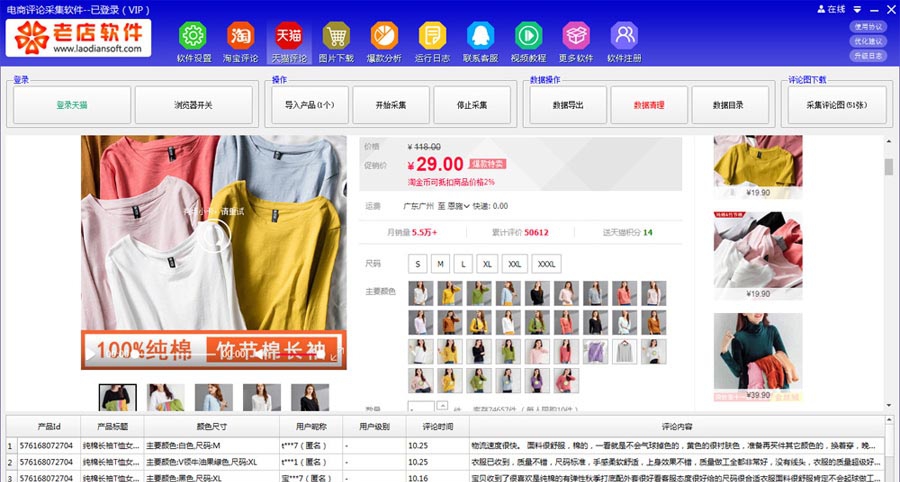Click 数据清理 button
The width and height of the screenshot is (900, 482).
coord(649,105)
